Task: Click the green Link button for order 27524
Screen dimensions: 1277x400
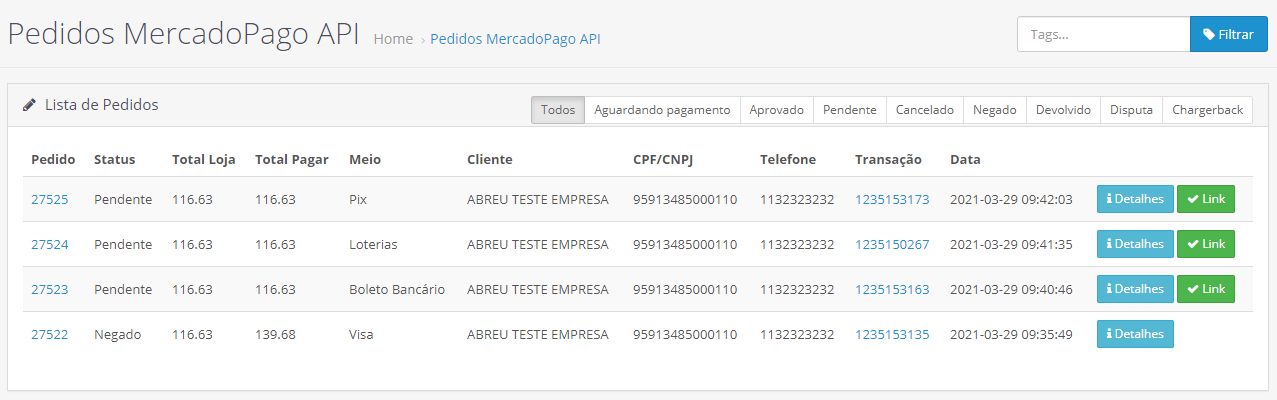Action: 1205,244
